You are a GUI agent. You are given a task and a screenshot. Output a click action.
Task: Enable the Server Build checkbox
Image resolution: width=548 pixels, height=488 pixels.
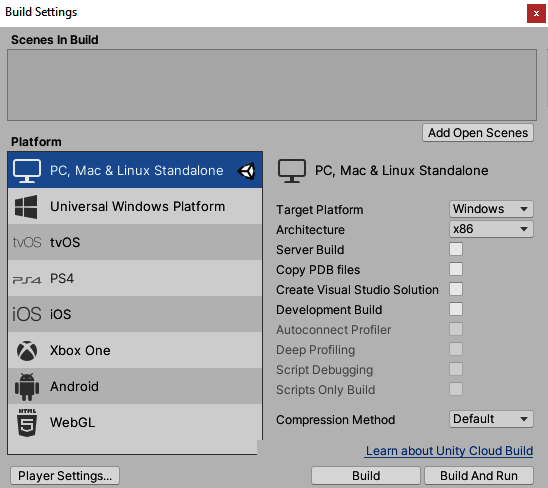[456, 249]
